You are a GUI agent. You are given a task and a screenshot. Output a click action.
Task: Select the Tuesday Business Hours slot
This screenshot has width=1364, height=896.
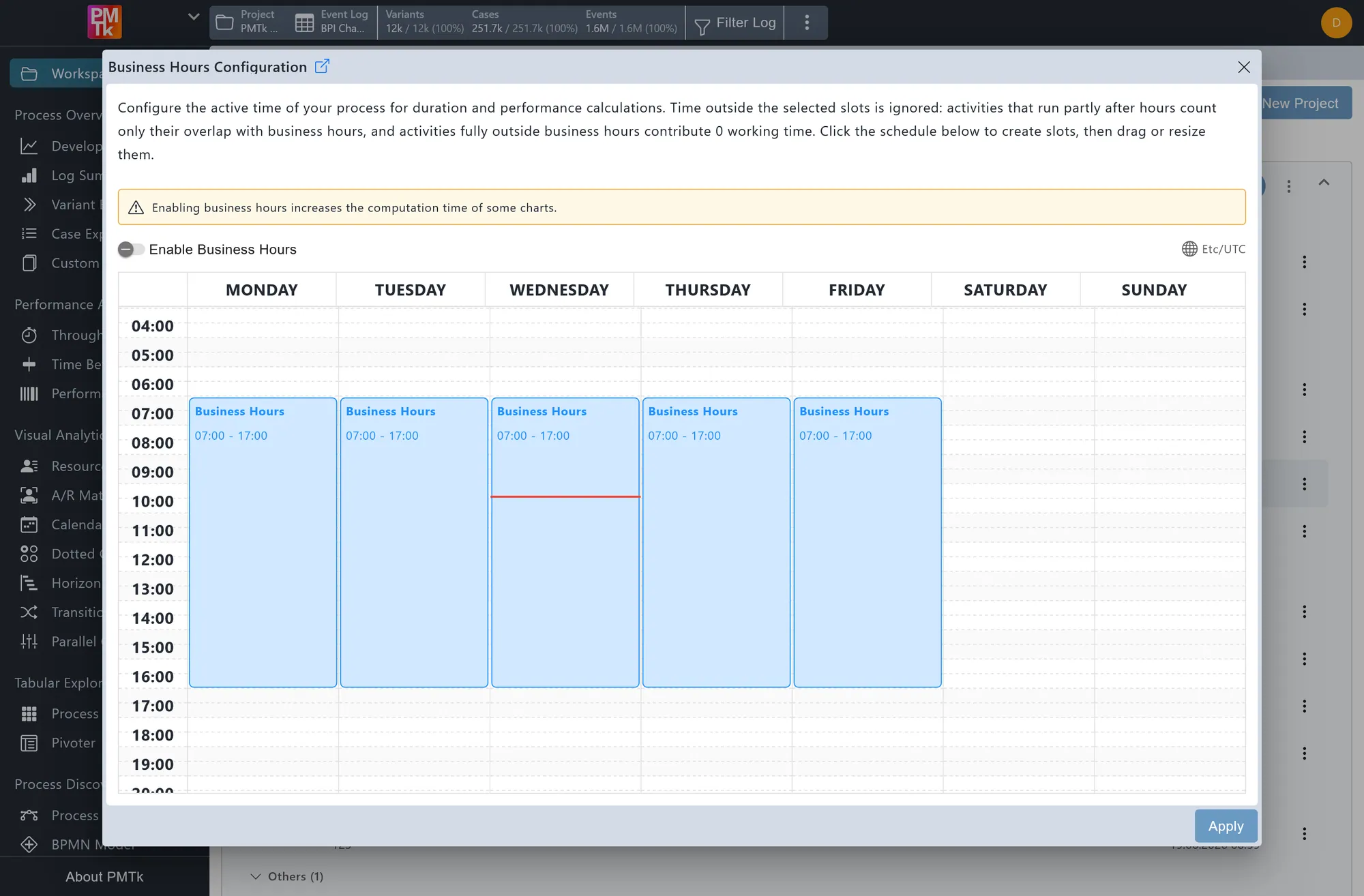coord(414,542)
